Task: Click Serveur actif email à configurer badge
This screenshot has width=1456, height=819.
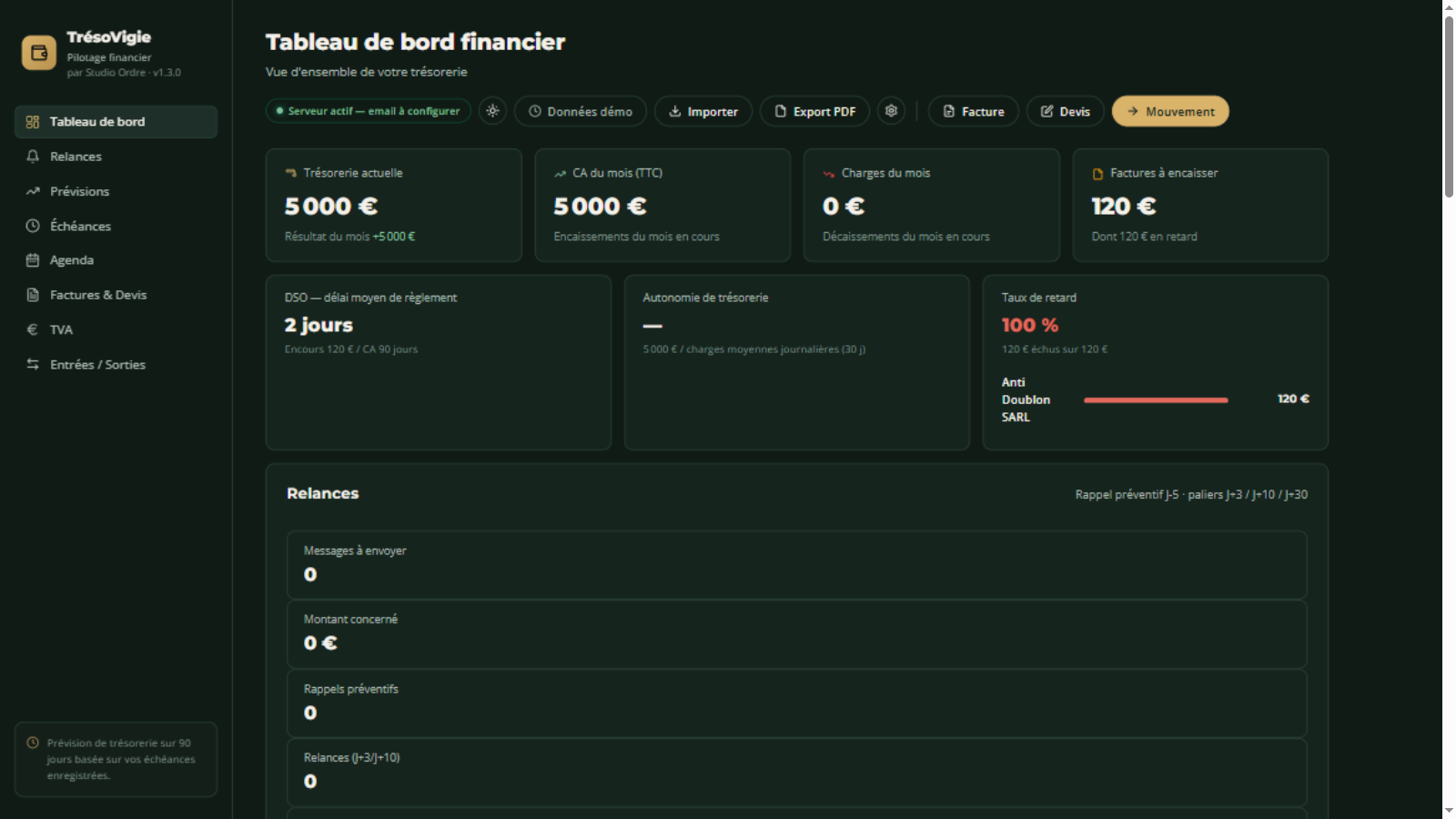Action: [369, 111]
